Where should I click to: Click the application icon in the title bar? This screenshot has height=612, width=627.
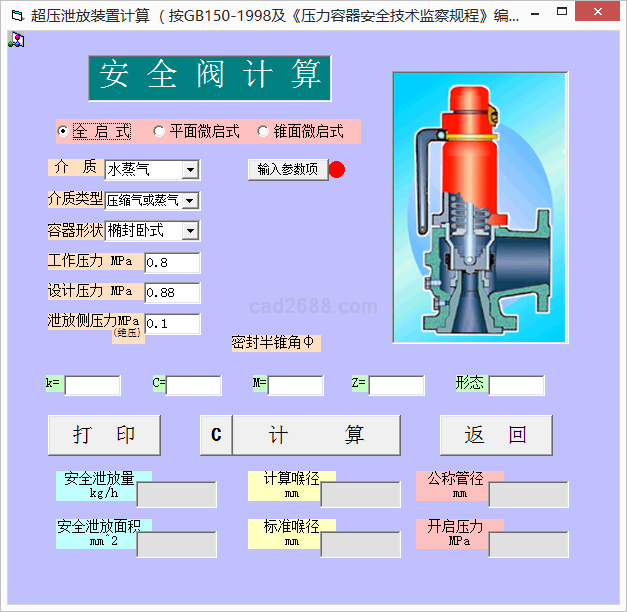15,15
